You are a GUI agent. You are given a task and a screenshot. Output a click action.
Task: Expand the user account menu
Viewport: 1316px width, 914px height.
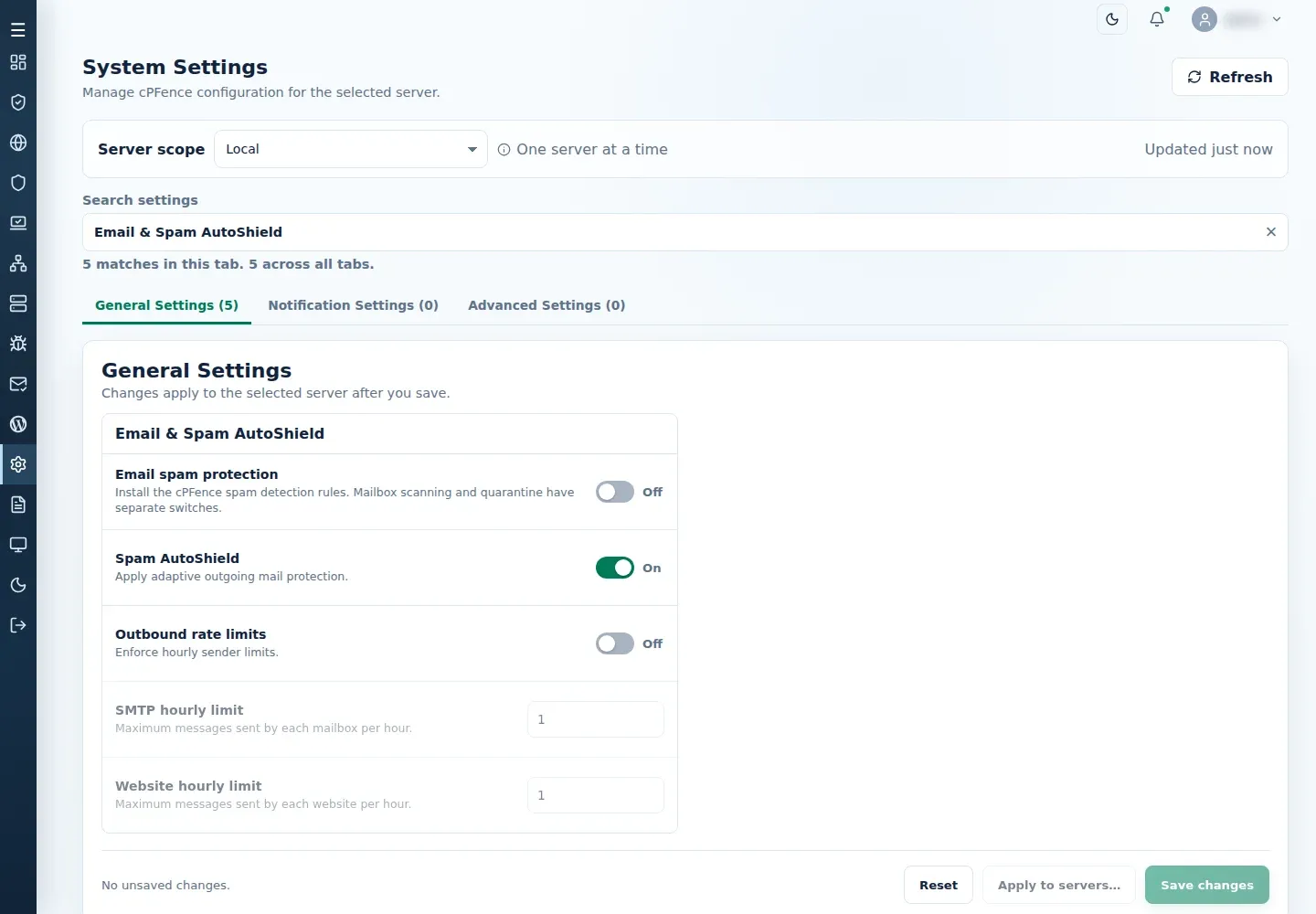click(1237, 19)
